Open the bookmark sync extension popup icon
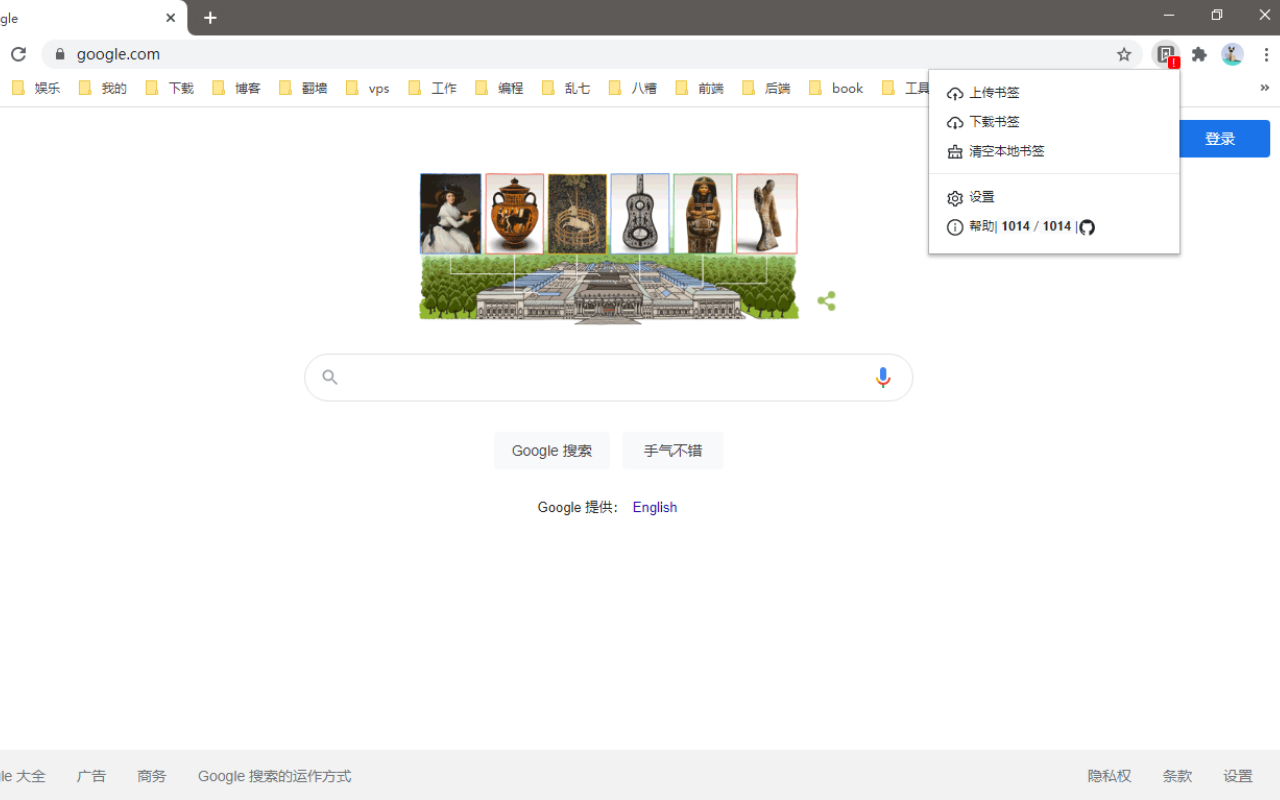 point(1165,54)
